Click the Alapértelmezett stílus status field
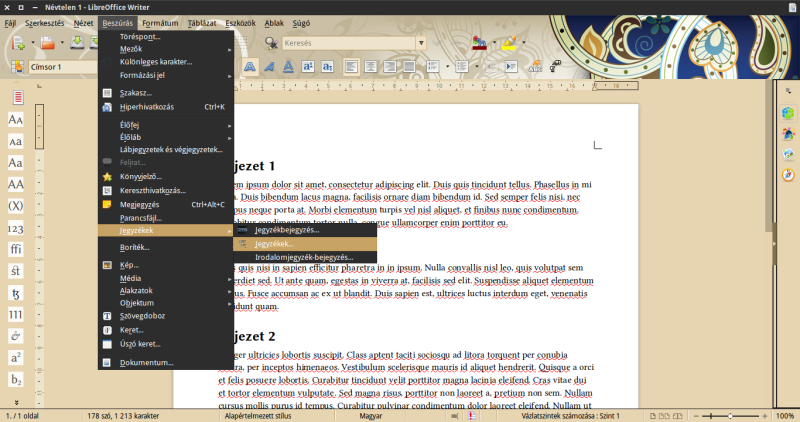 (x=258, y=416)
